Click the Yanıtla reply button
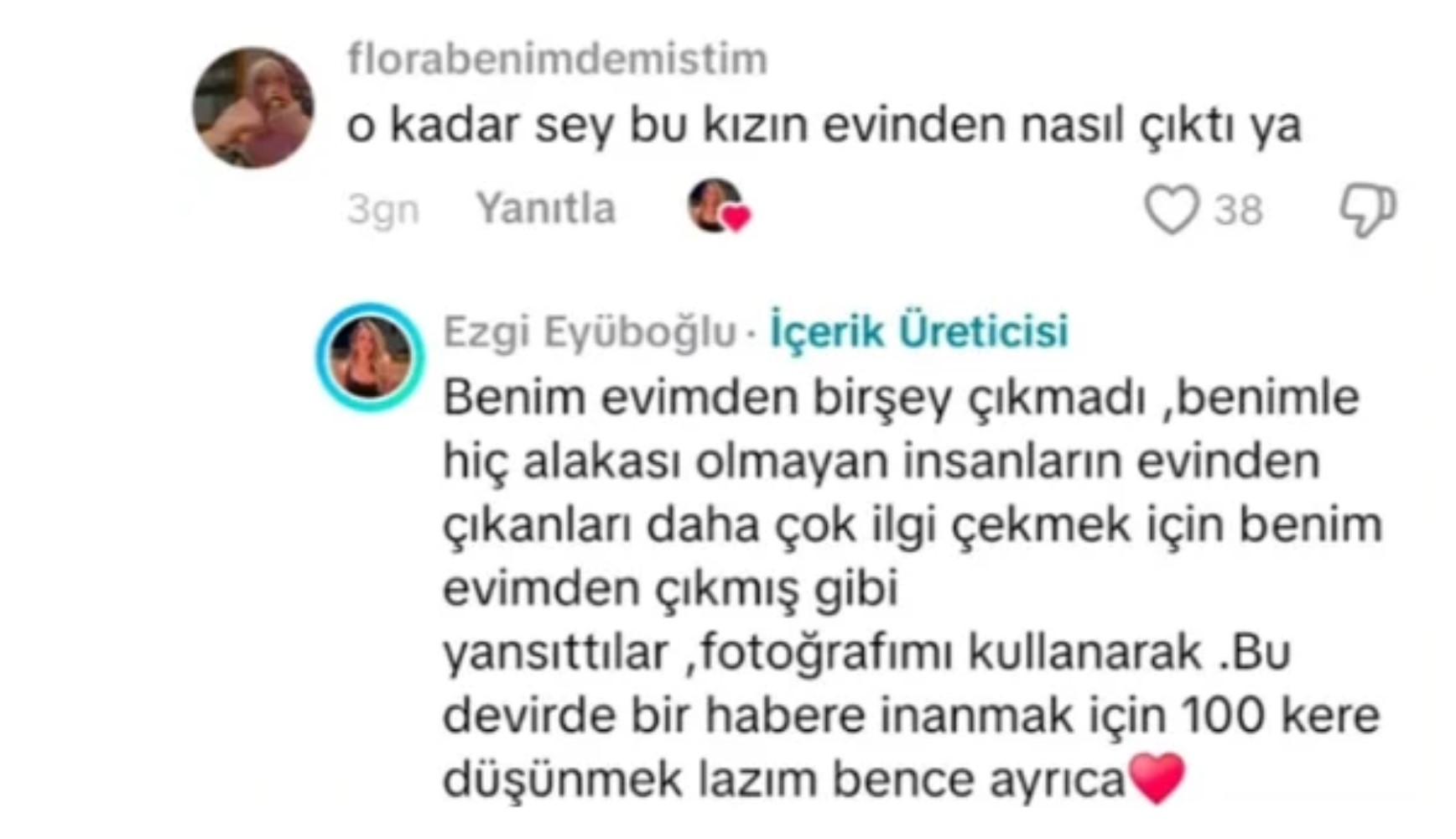 546,208
